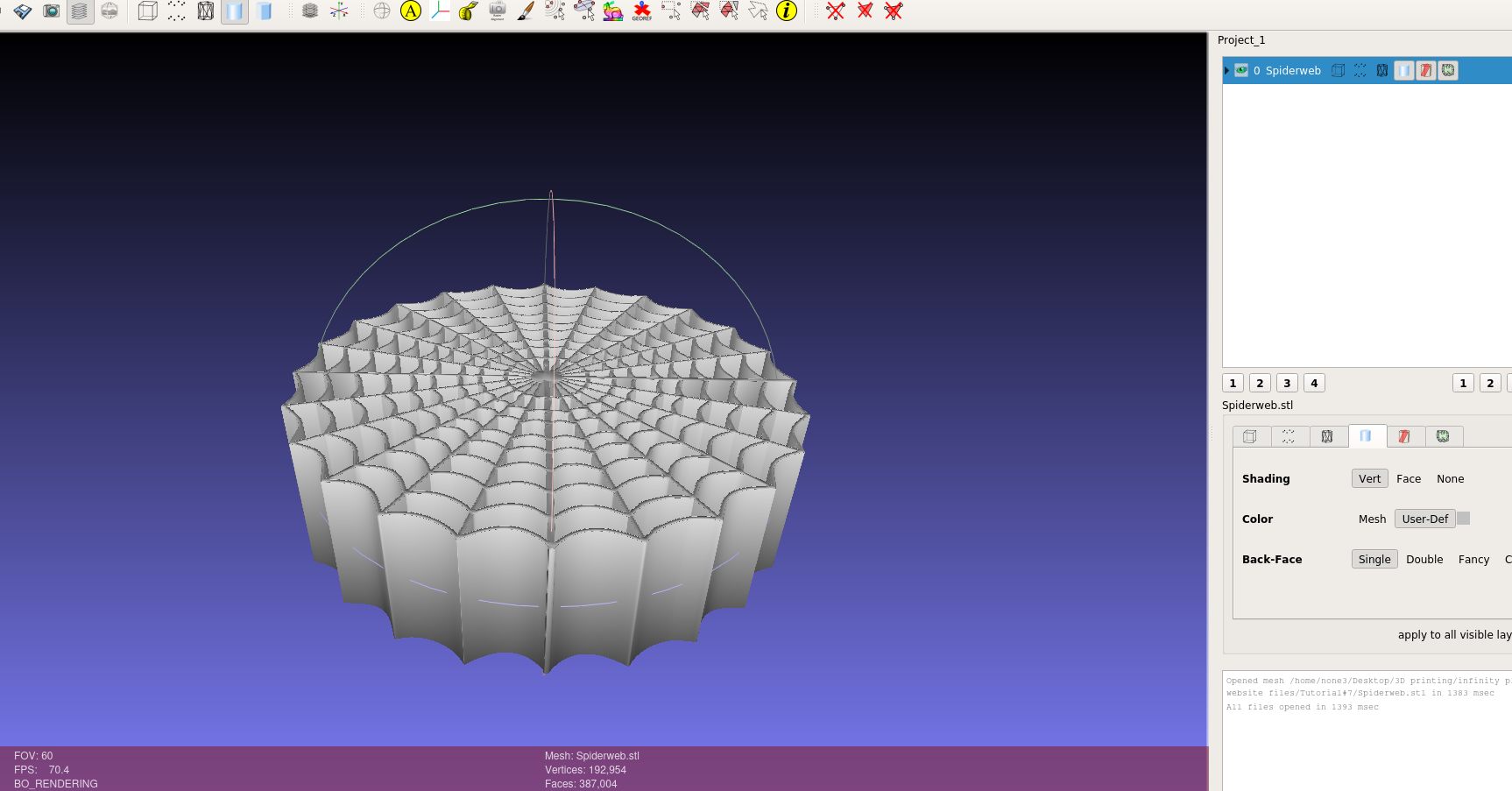The width and height of the screenshot is (1512, 791).
Task: Click the 'Vertices: 192,954' status text
Action: 585,770
